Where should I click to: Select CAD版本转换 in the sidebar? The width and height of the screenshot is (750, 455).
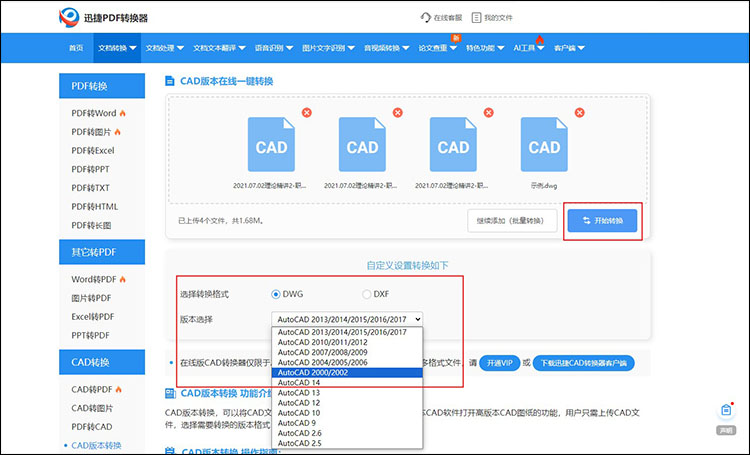(x=96, y=445)
